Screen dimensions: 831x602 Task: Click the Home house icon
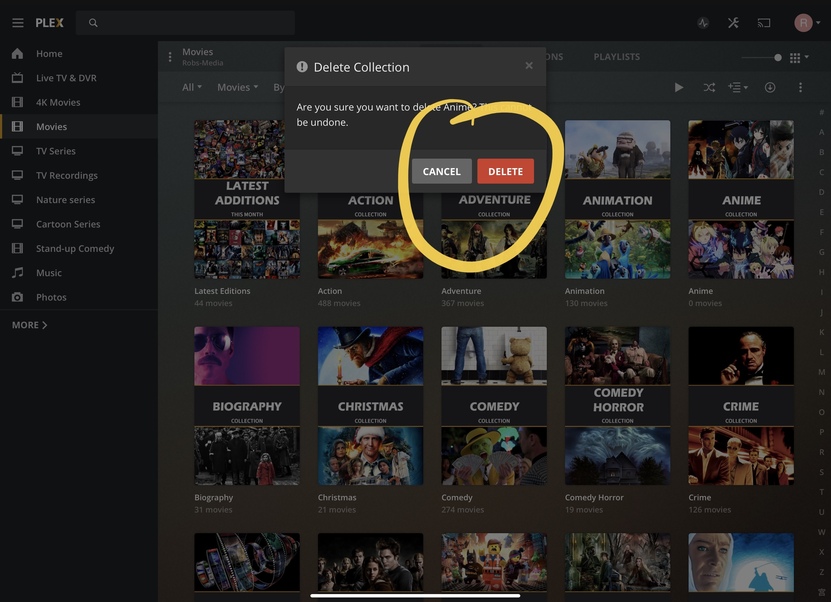17,54
